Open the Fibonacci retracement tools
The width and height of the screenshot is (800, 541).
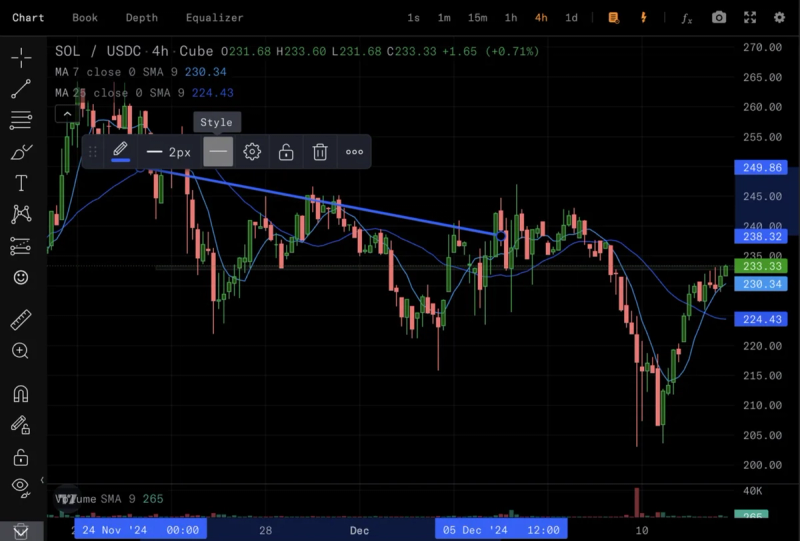[21, 120]
